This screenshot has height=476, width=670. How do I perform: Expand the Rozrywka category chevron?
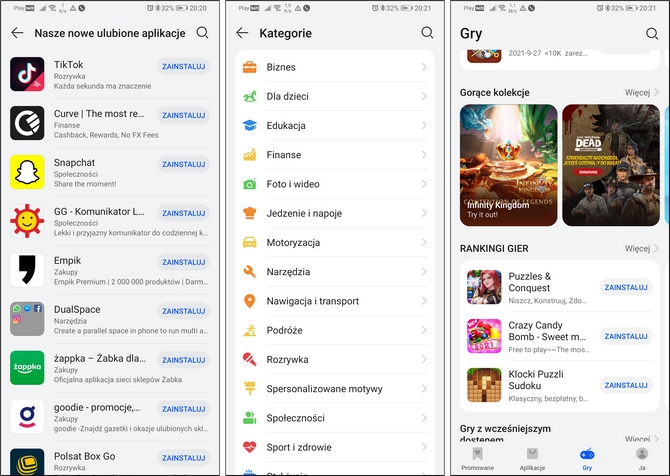(x=424, y=359)
